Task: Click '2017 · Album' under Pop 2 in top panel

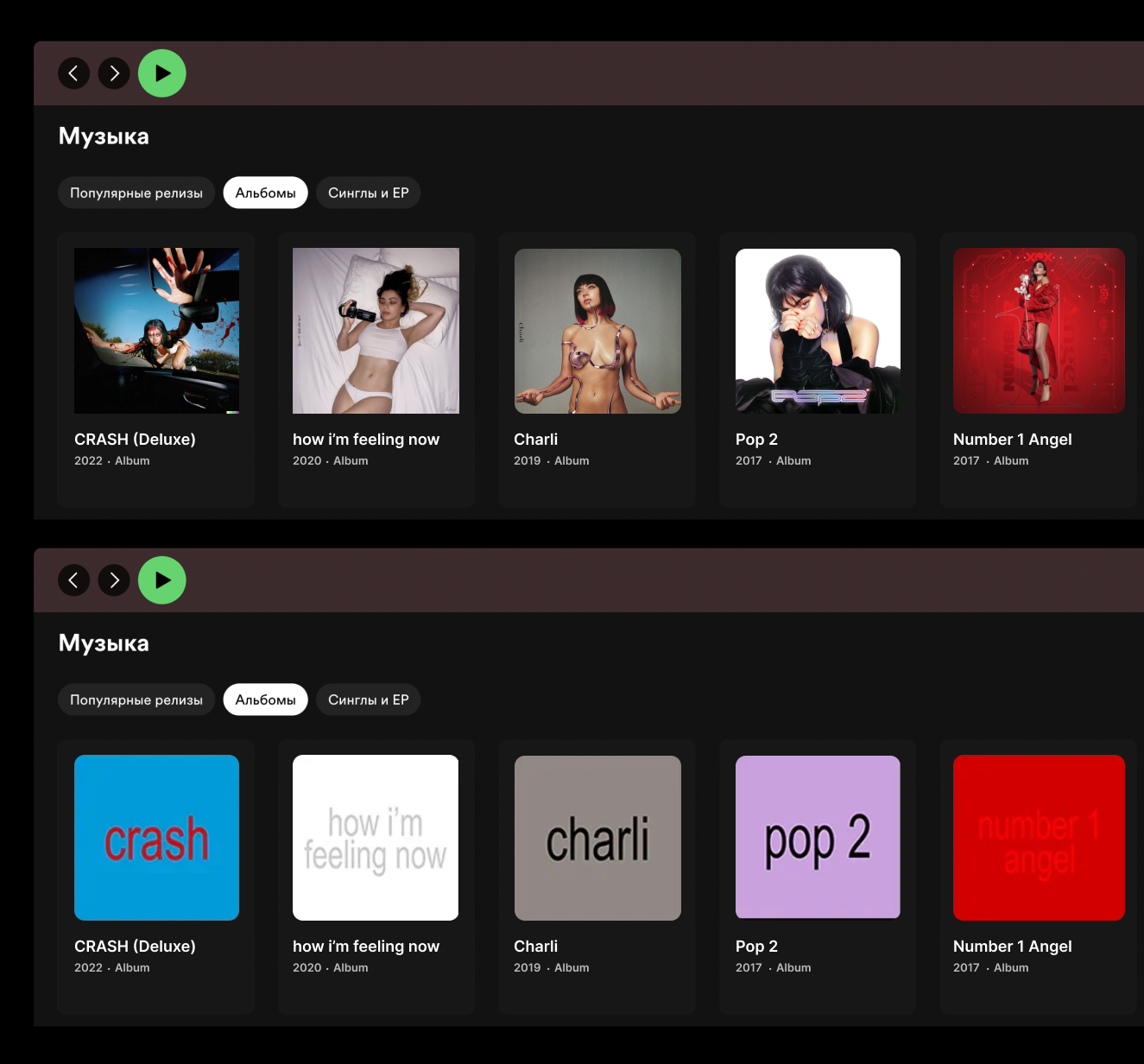Action: [x=774, y=461]
